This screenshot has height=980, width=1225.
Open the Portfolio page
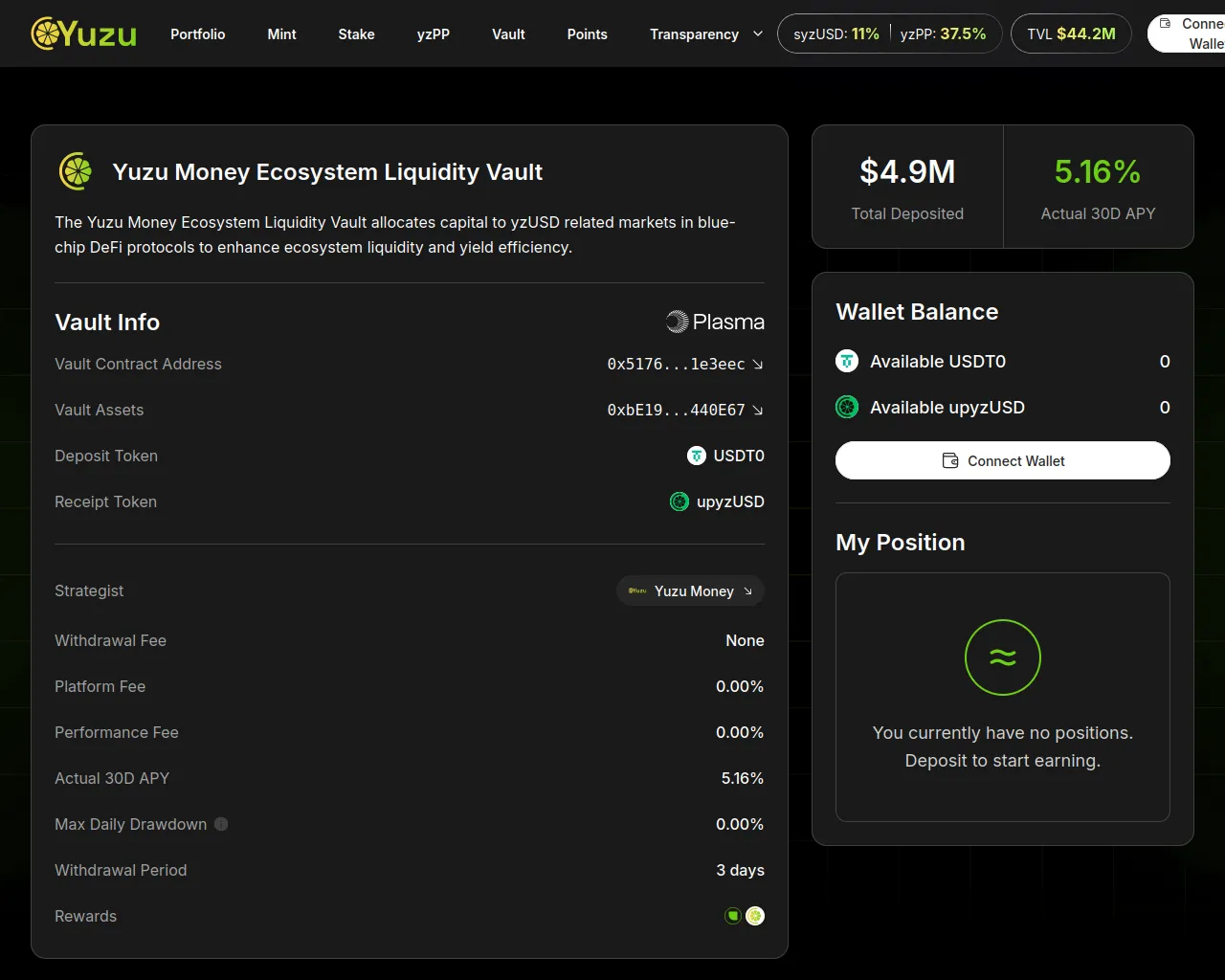(198, 33)
